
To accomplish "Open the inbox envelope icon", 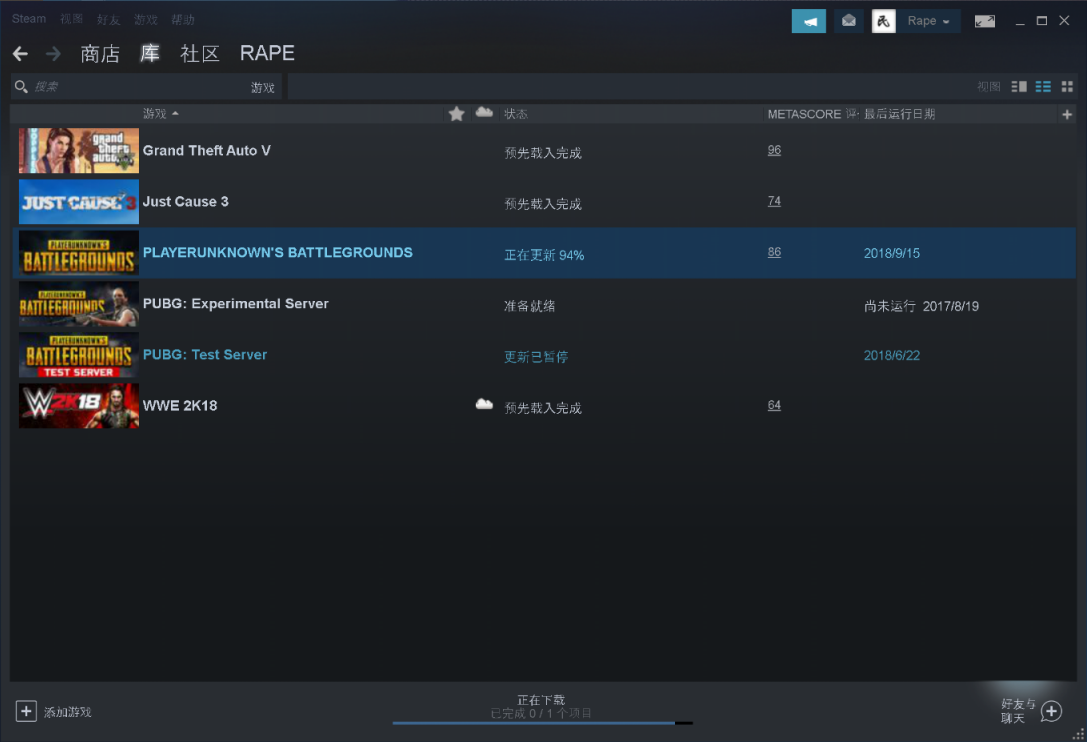I will 849,21.
